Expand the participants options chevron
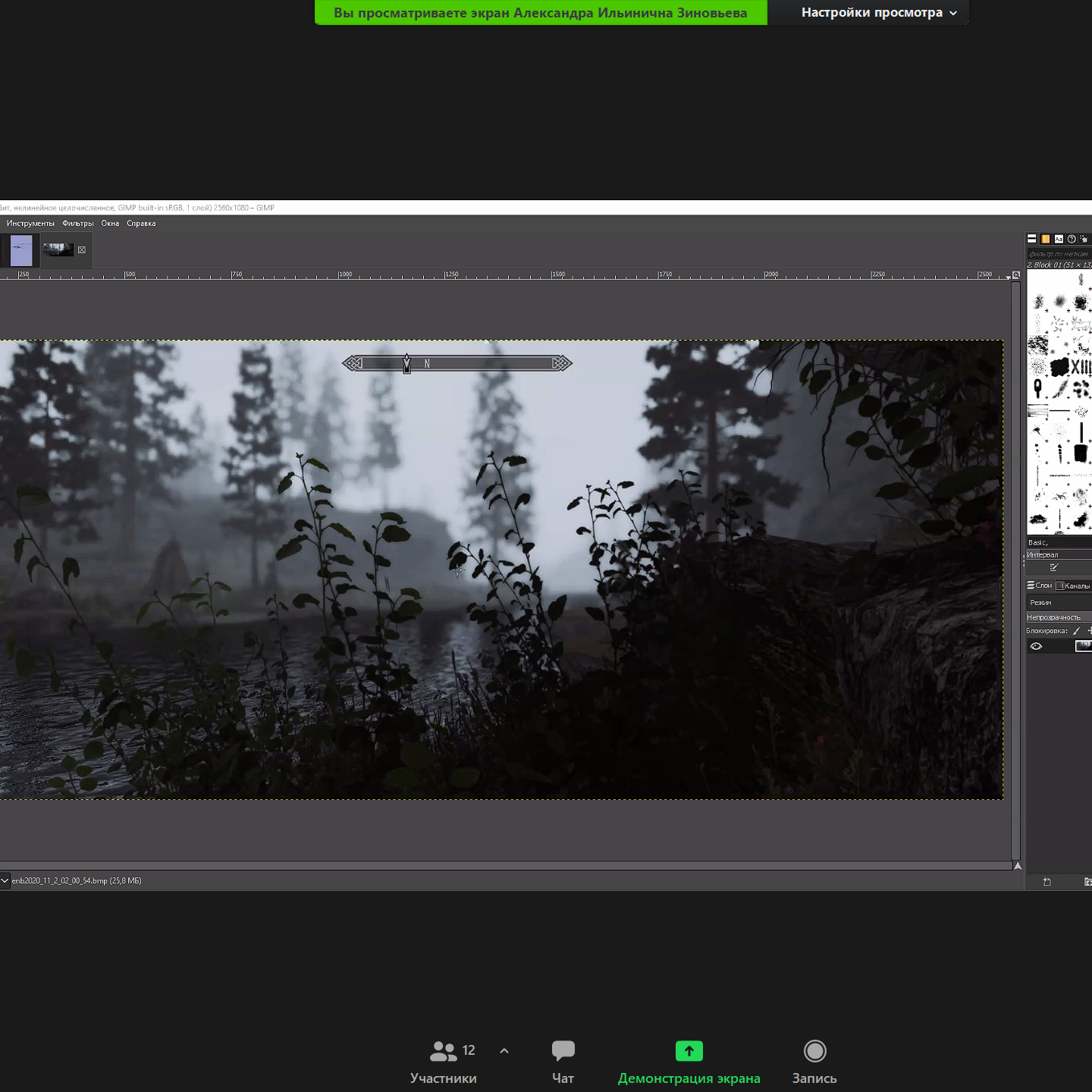Screen dimensions: 1092x1092 coord(504,1051)
